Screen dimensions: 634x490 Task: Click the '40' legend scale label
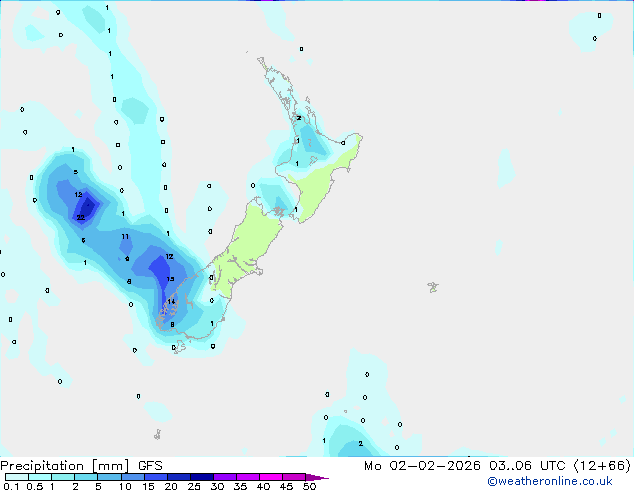263,486
